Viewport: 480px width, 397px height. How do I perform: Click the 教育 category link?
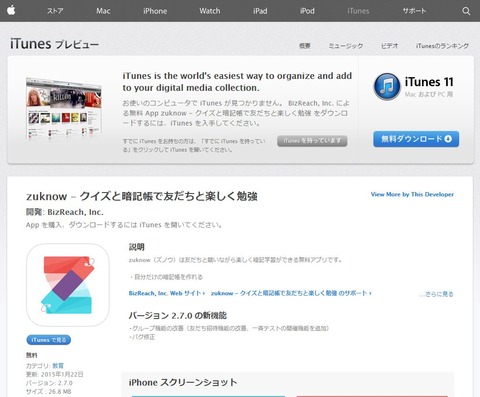tap(58, 366)
